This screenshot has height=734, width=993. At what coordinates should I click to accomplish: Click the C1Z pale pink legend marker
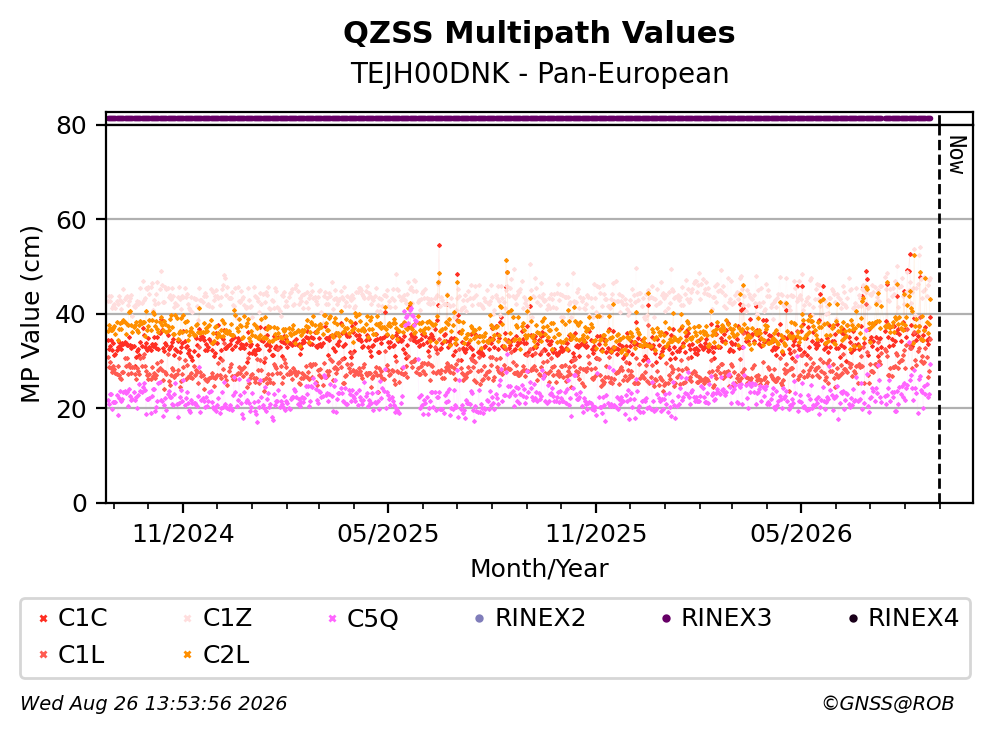pyautogui.click(x=187, y=618)
